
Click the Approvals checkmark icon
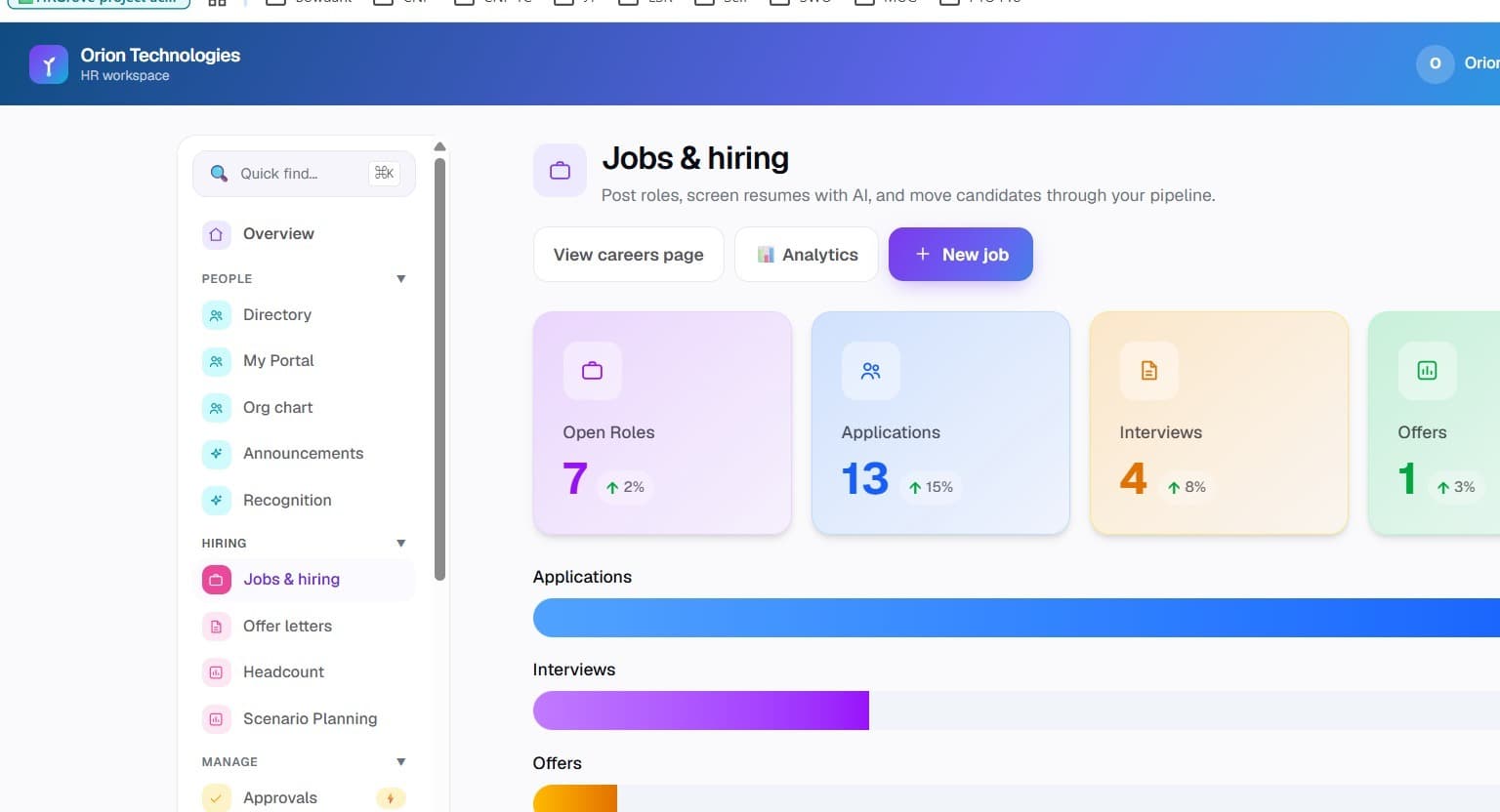(216, 798)
